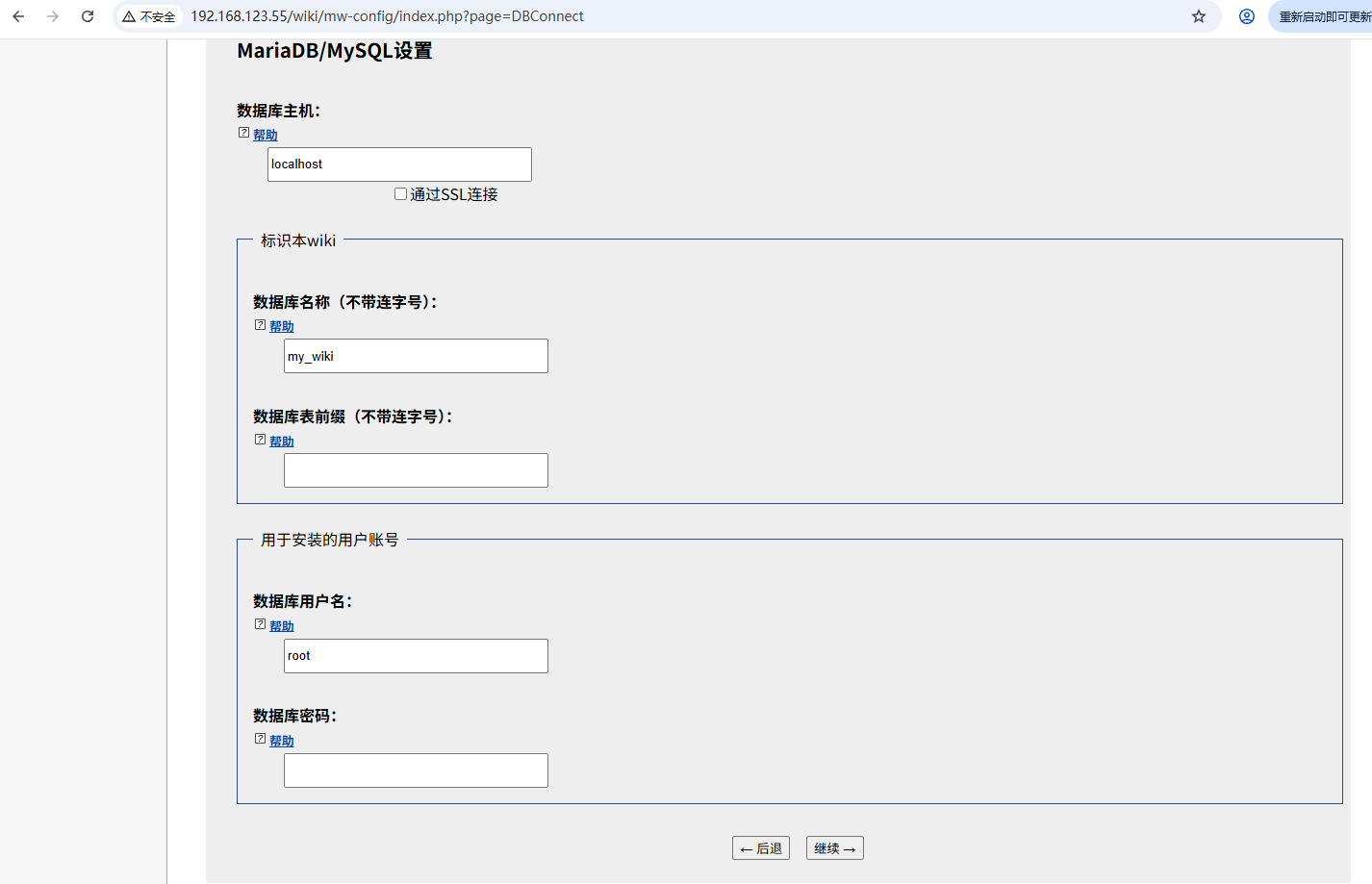Bookmark this page with the star icon
Viewport: 1372px width, 884px height.
pos(1199,16)
